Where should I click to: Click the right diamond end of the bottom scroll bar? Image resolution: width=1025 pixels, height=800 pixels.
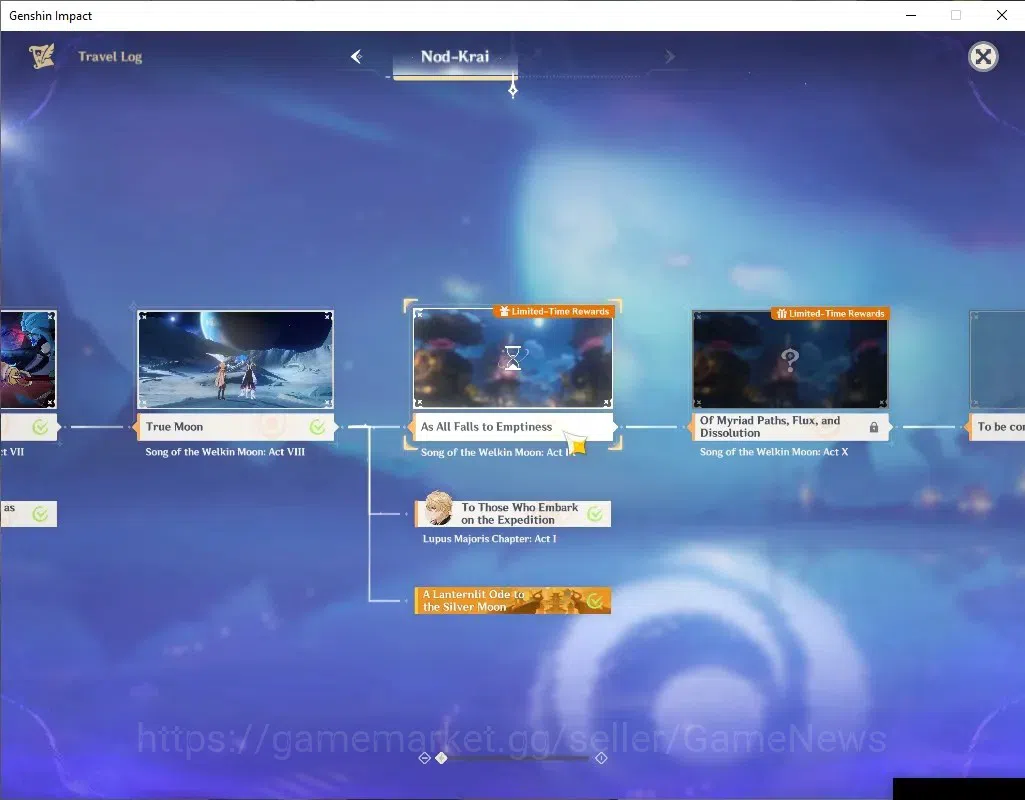click(x=601, y=758)
